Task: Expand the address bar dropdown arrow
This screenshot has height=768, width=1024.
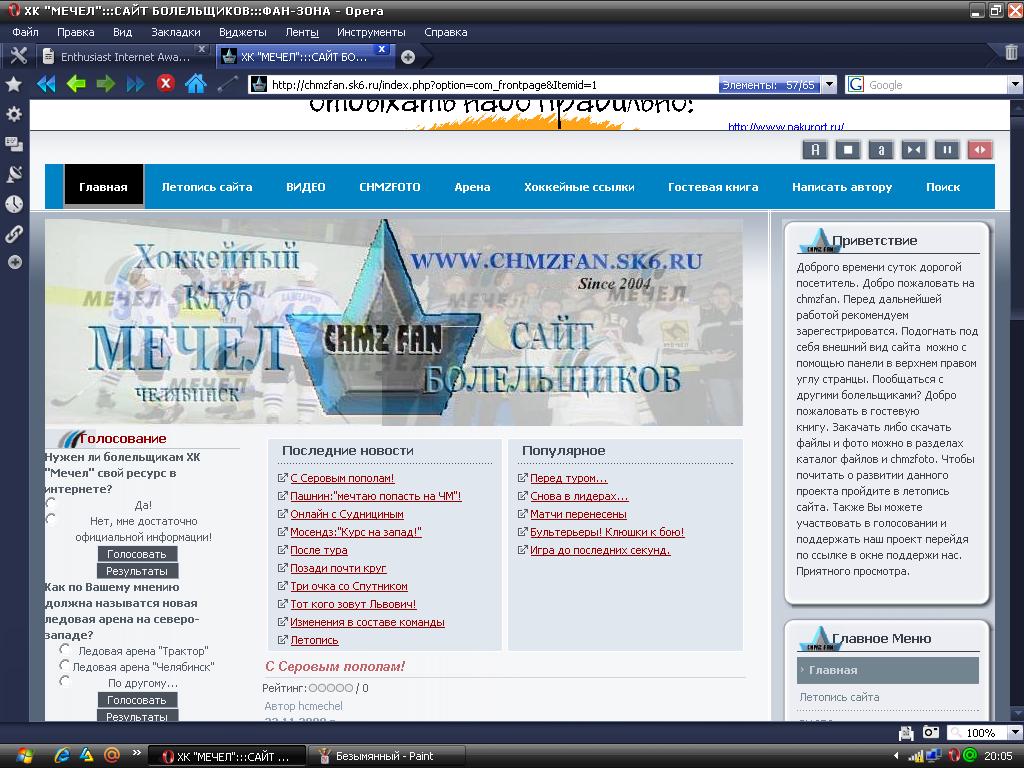Action: (829, 84)
